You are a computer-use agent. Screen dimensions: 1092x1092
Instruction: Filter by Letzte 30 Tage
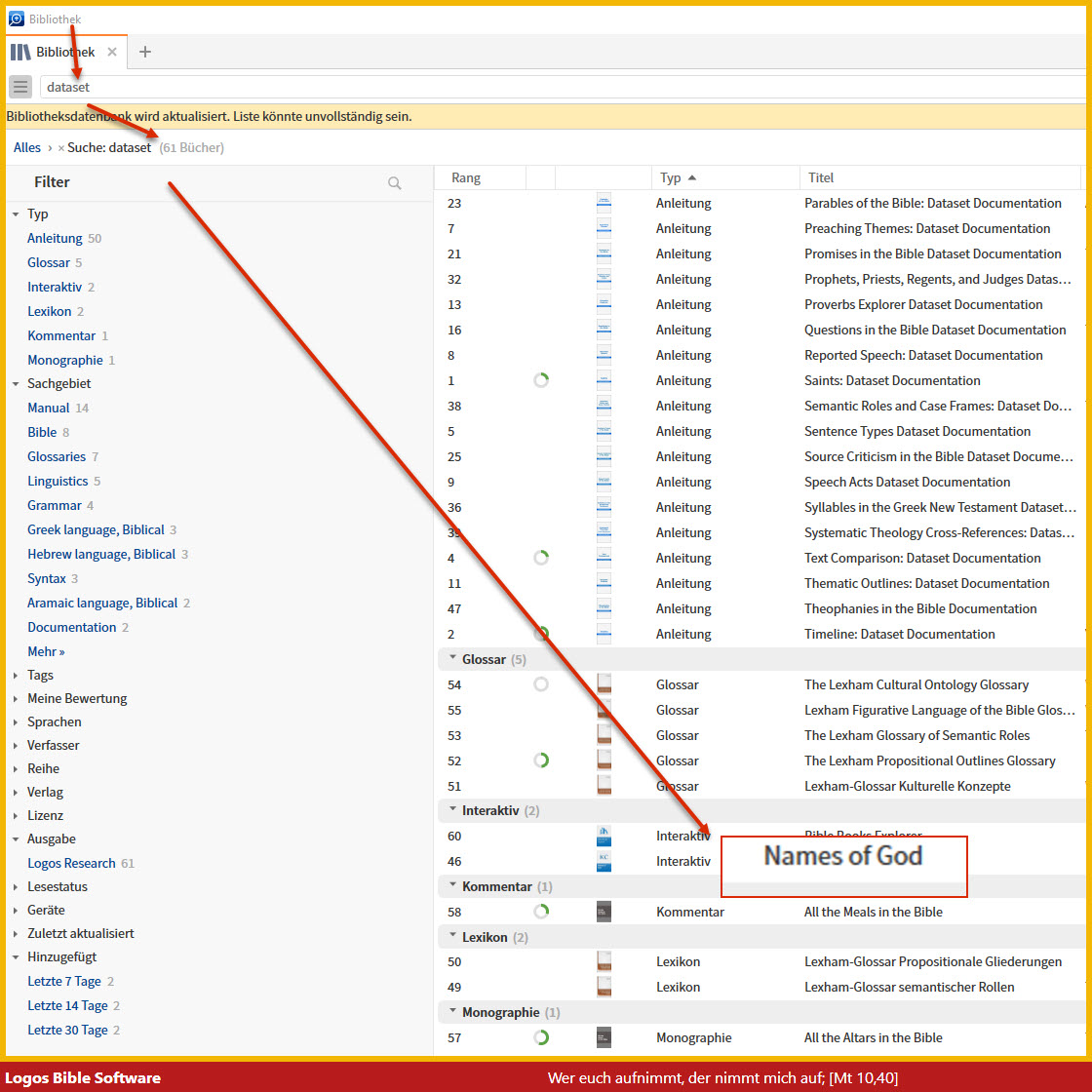point(67,1030)
